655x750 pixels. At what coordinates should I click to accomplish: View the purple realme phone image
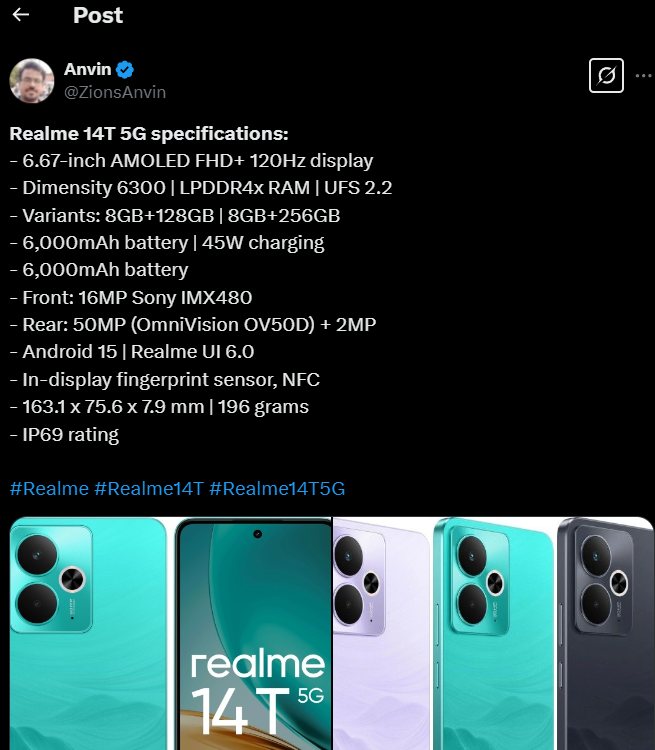381,633
